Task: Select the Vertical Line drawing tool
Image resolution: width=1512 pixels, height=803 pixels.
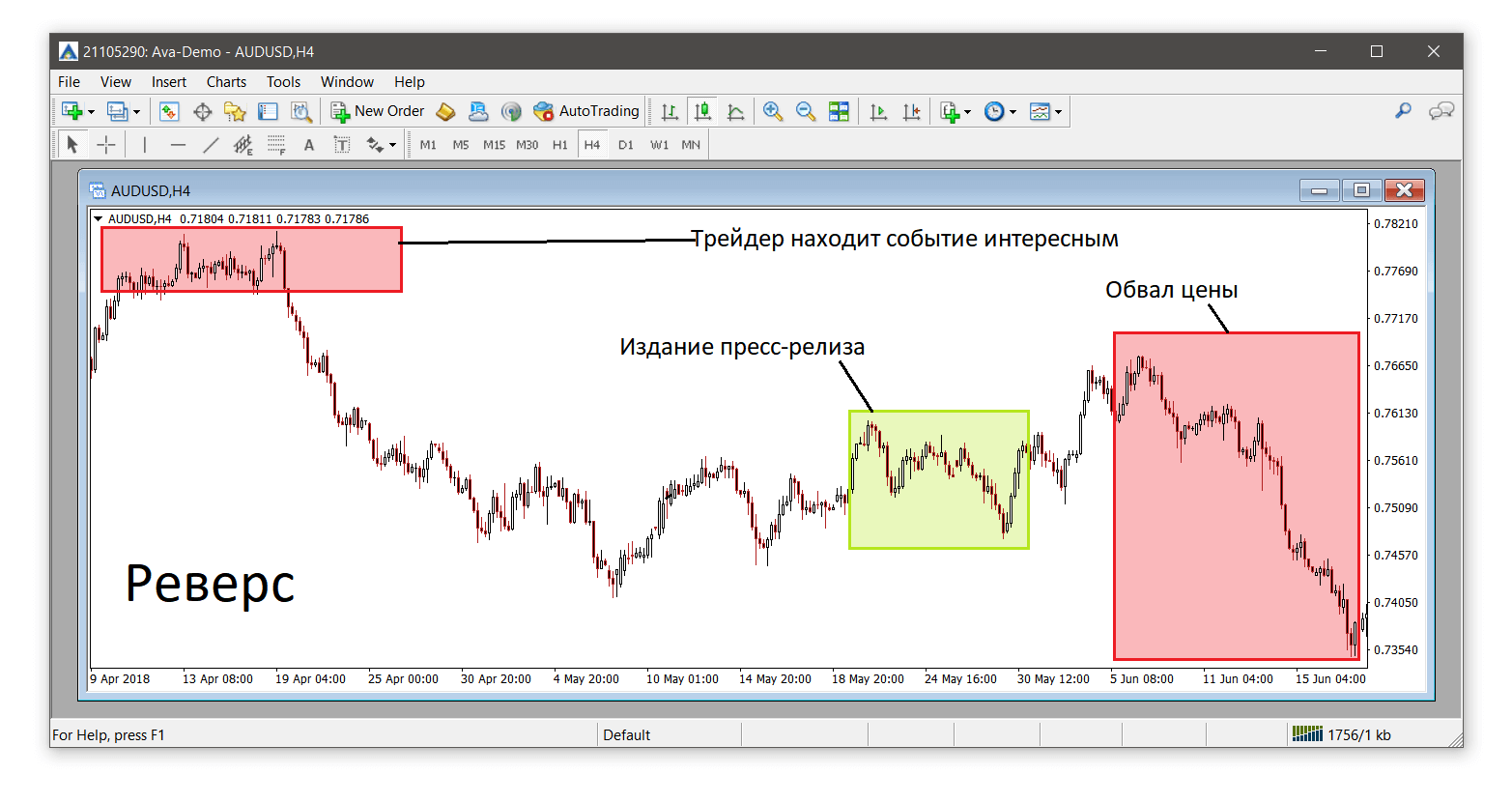Action: coord(144,145)
